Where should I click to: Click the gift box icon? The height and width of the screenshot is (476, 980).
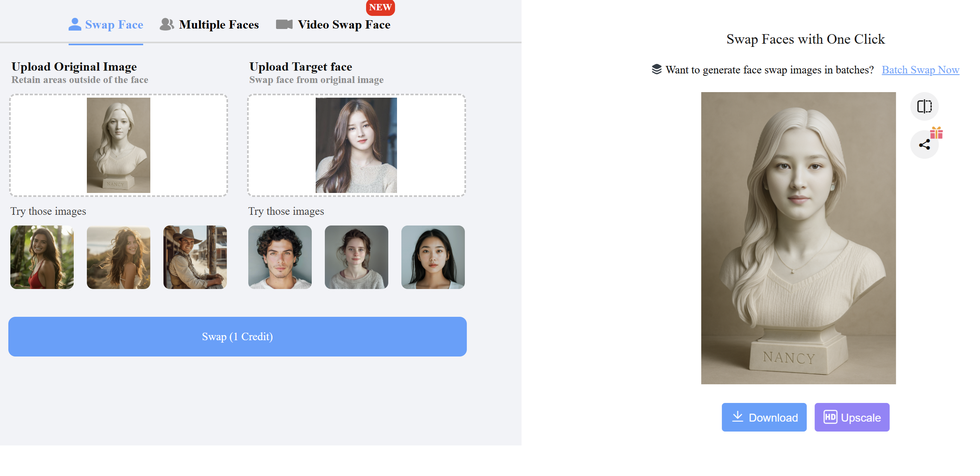click(x=936, y=133)
